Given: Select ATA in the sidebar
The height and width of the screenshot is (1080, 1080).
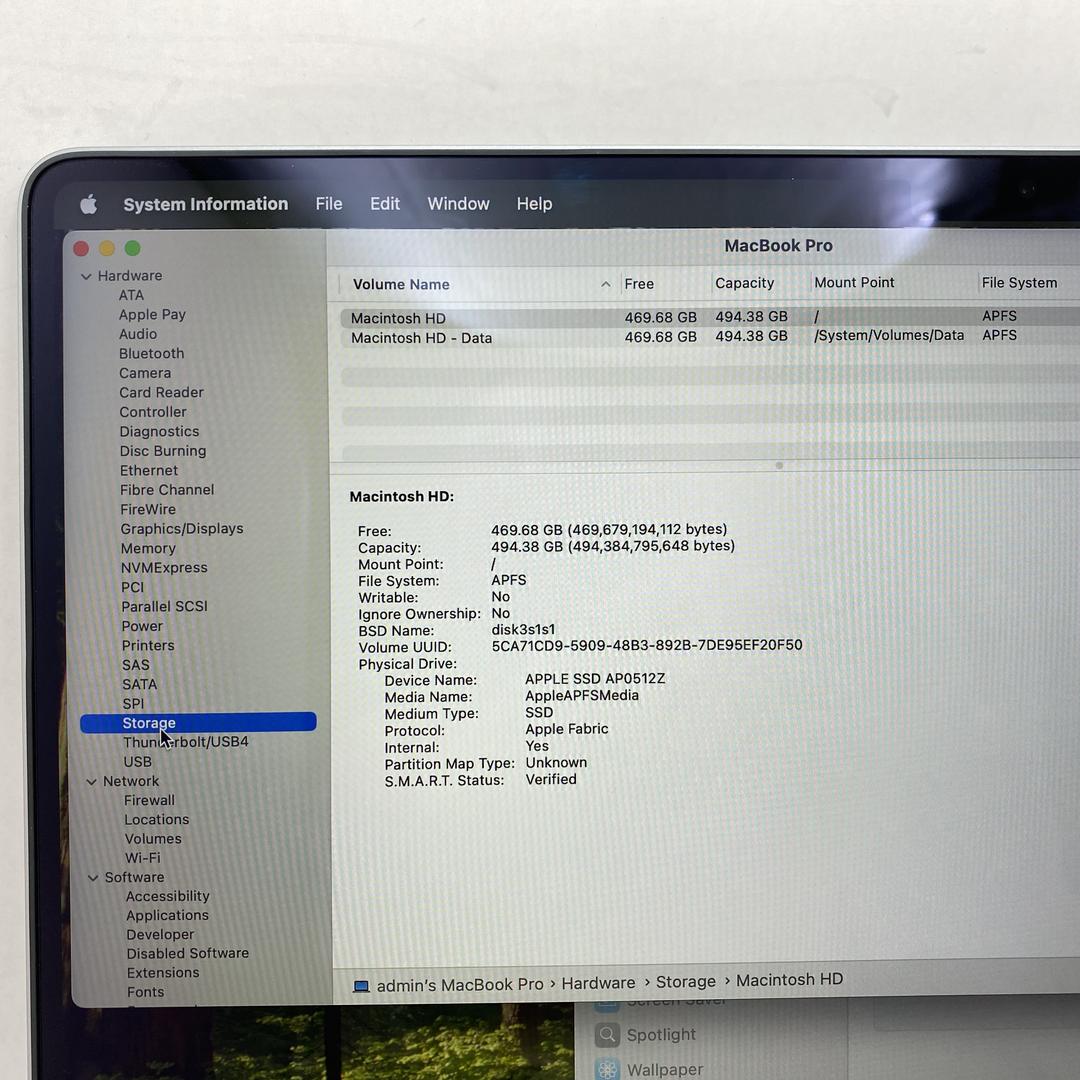Looking at the screenshot, I should (x=131, y=295).
